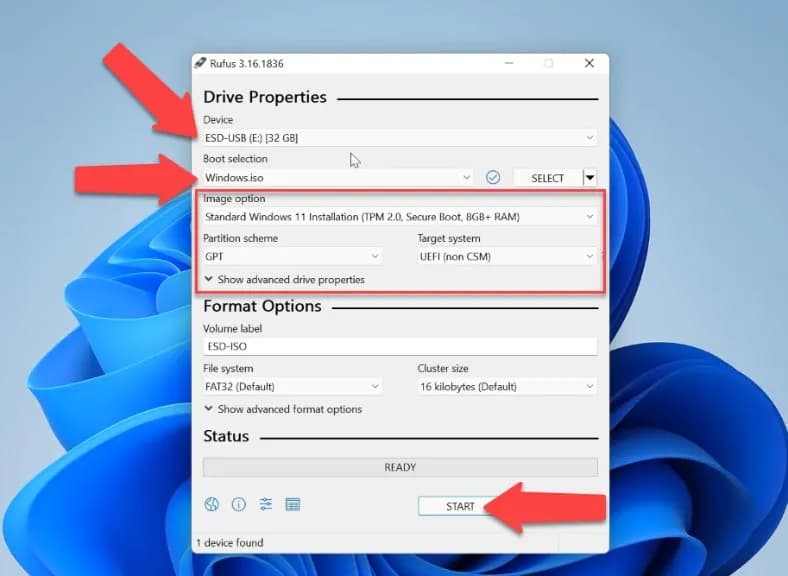This screenshot has width=788, height=576.
Task: Change the Partition scheme GPT dropdown
Action: coord(292,257)
